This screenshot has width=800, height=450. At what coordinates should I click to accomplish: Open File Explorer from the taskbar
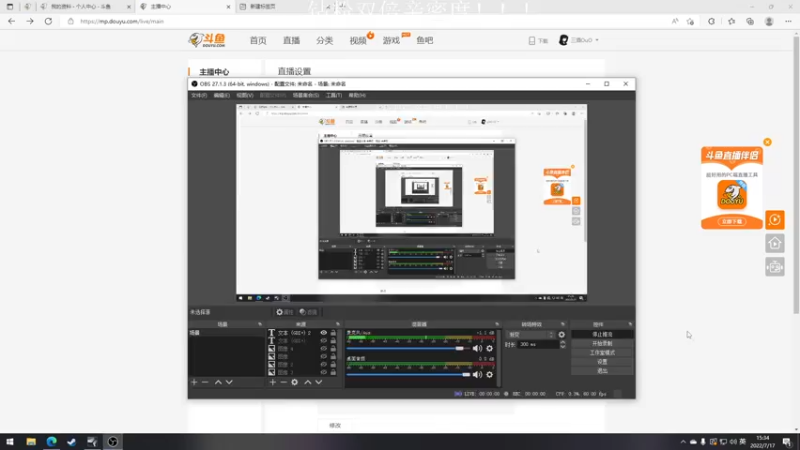click(31, 441)
